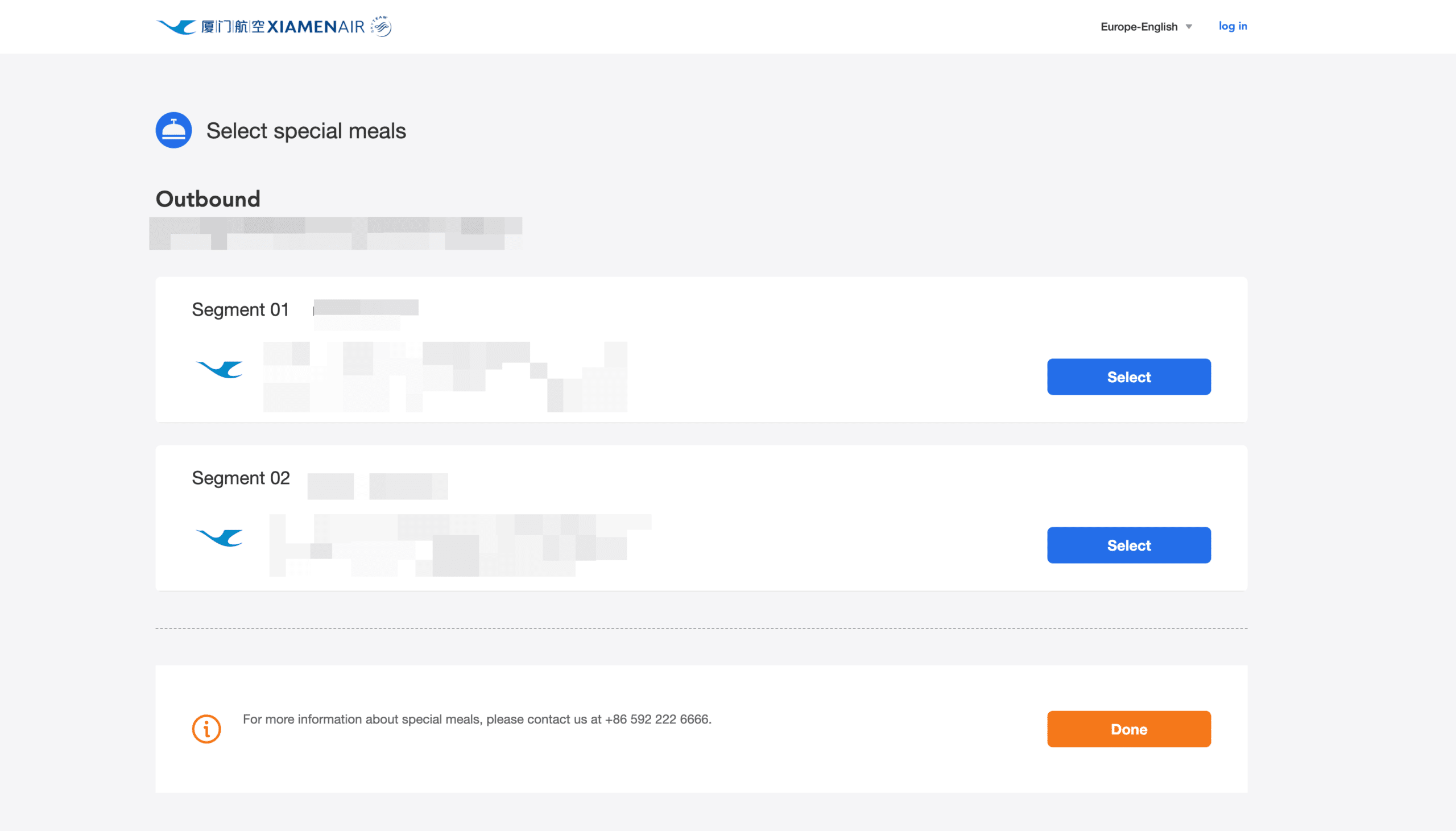Click the Xiamen Air egret logo in header

pos(176,27)
